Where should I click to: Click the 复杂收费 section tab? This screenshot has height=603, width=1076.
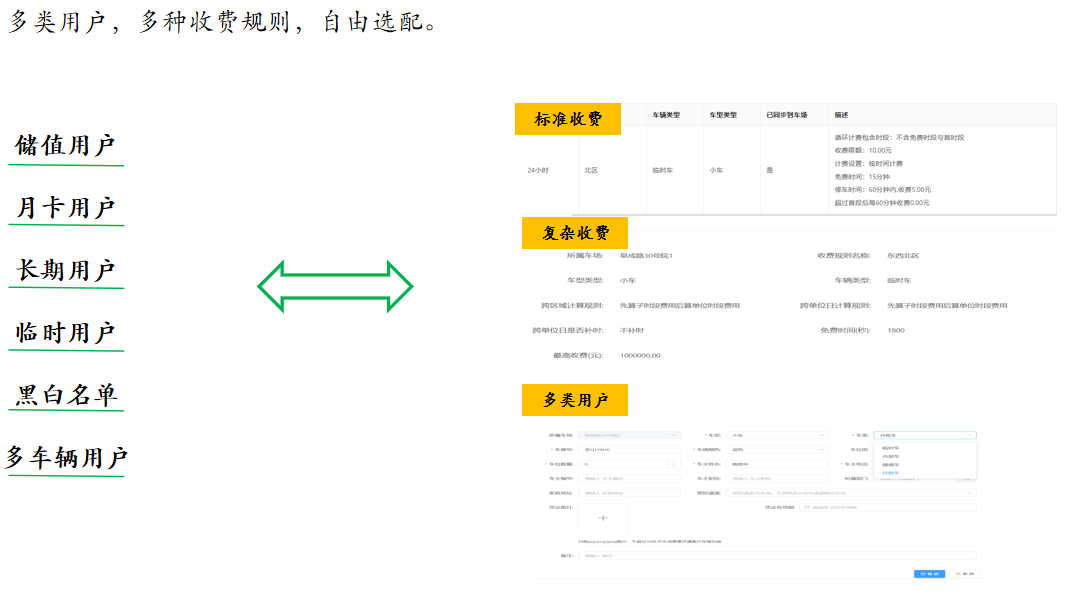point(574,232)
